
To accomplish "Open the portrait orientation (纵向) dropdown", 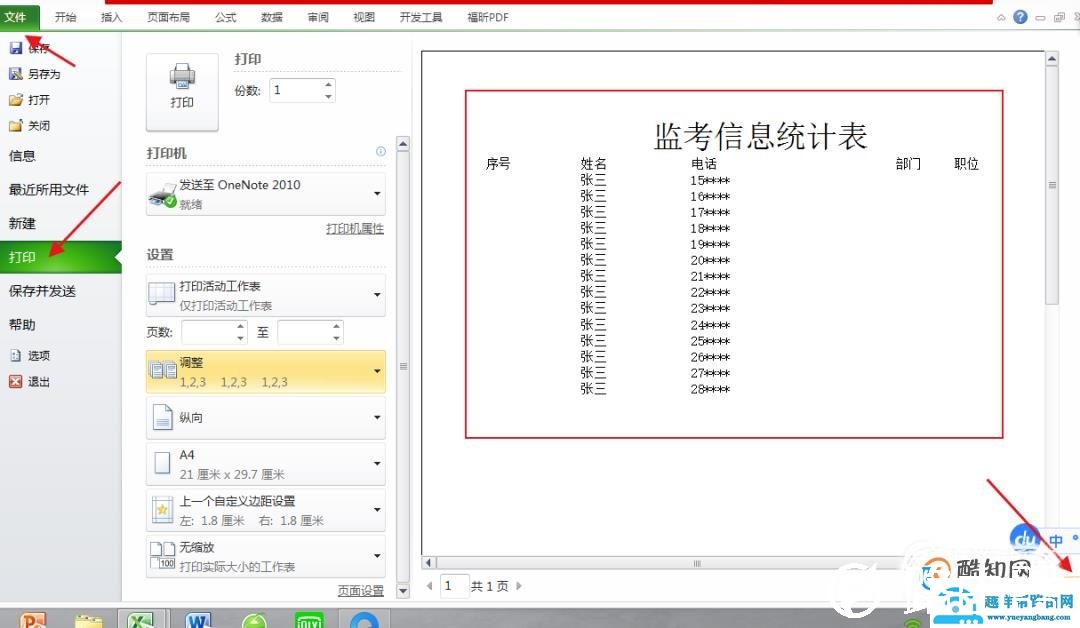I will click(x=265, y=418).
